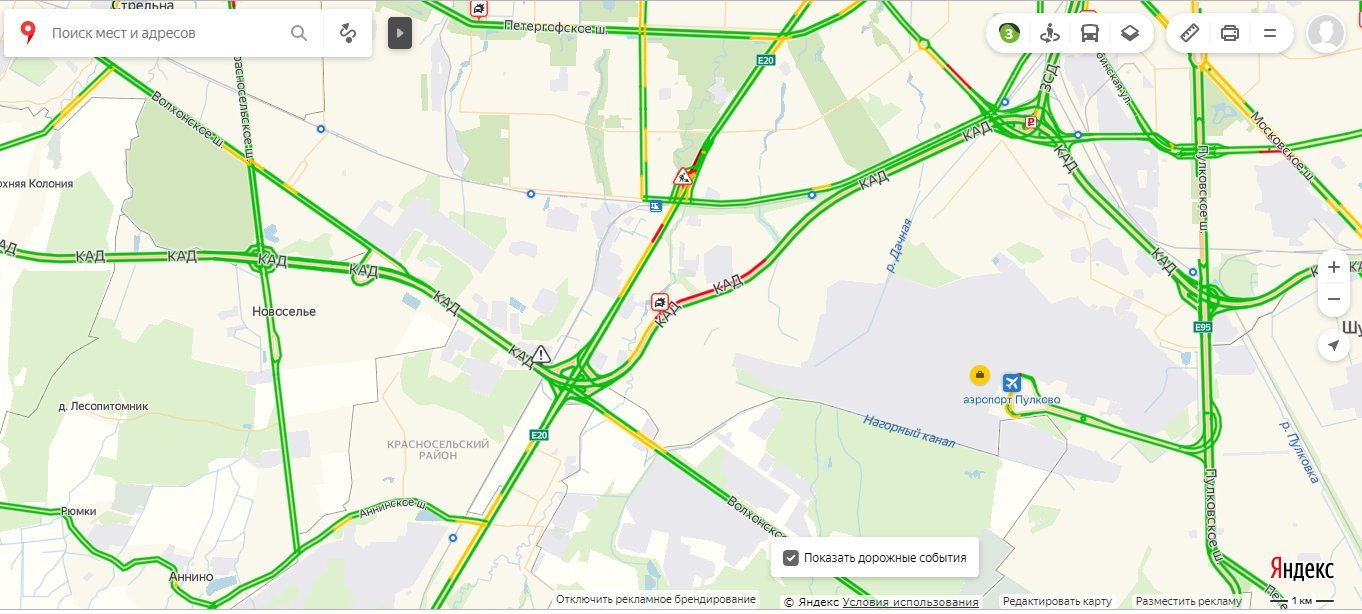Click the print map icon
Viewport: 1362px width, 614px height.
pyautogui.click(x=1230, y=33)
